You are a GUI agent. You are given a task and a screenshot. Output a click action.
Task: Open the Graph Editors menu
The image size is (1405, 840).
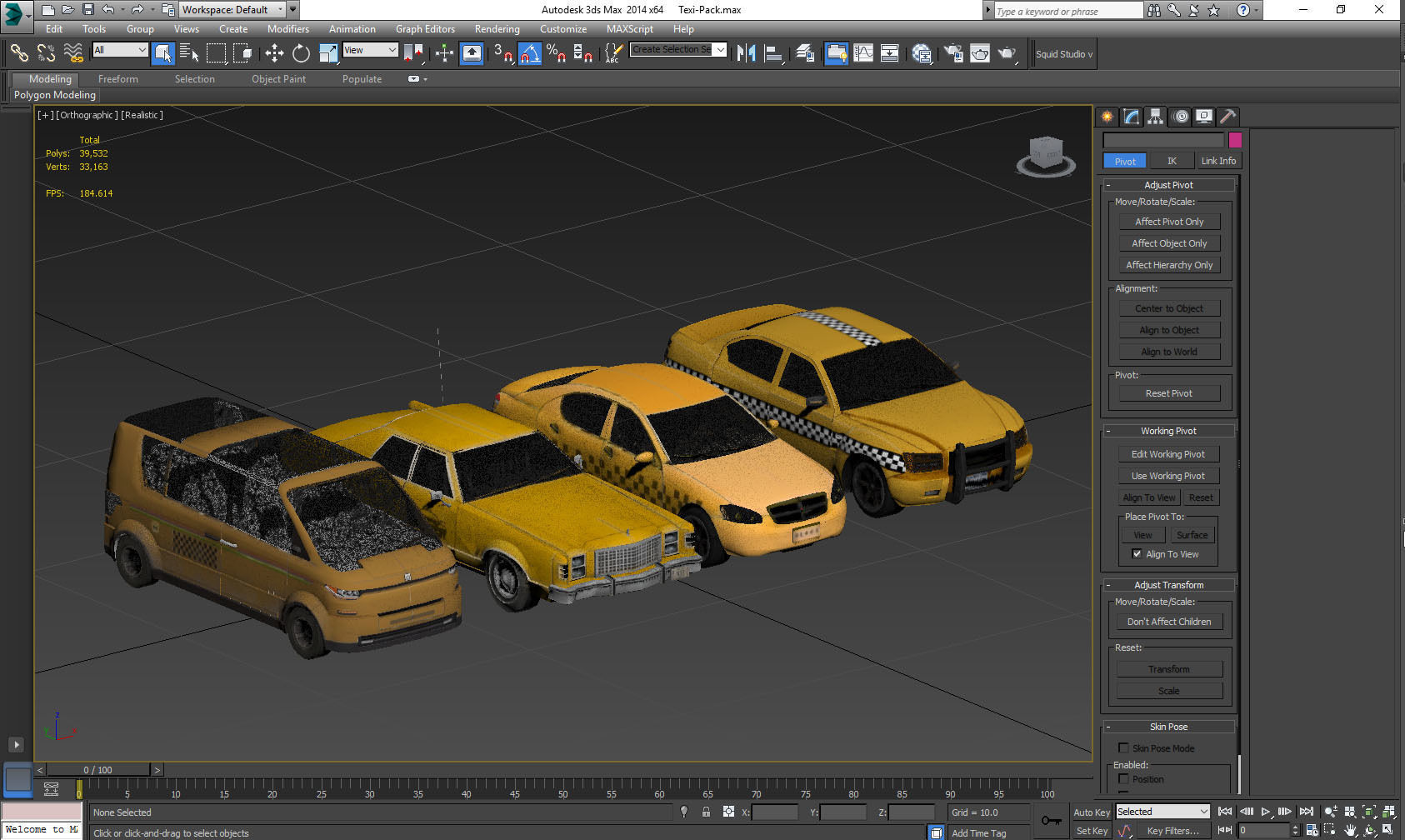point(425,29)
